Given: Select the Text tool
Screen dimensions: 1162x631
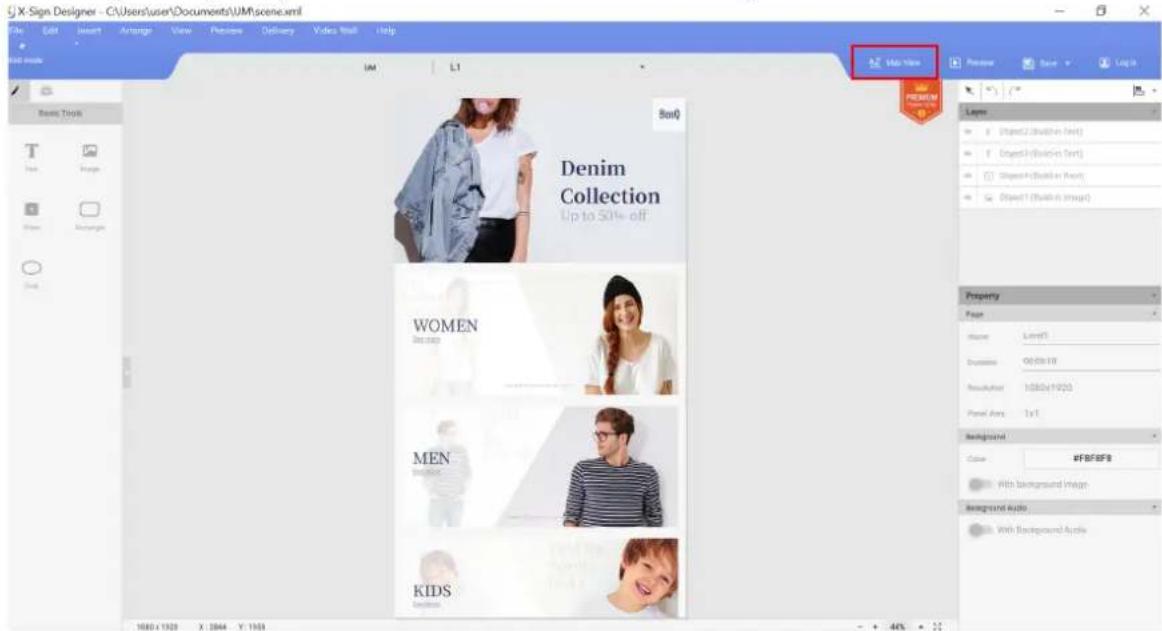Looking at the screenshot, I should 31,156.
